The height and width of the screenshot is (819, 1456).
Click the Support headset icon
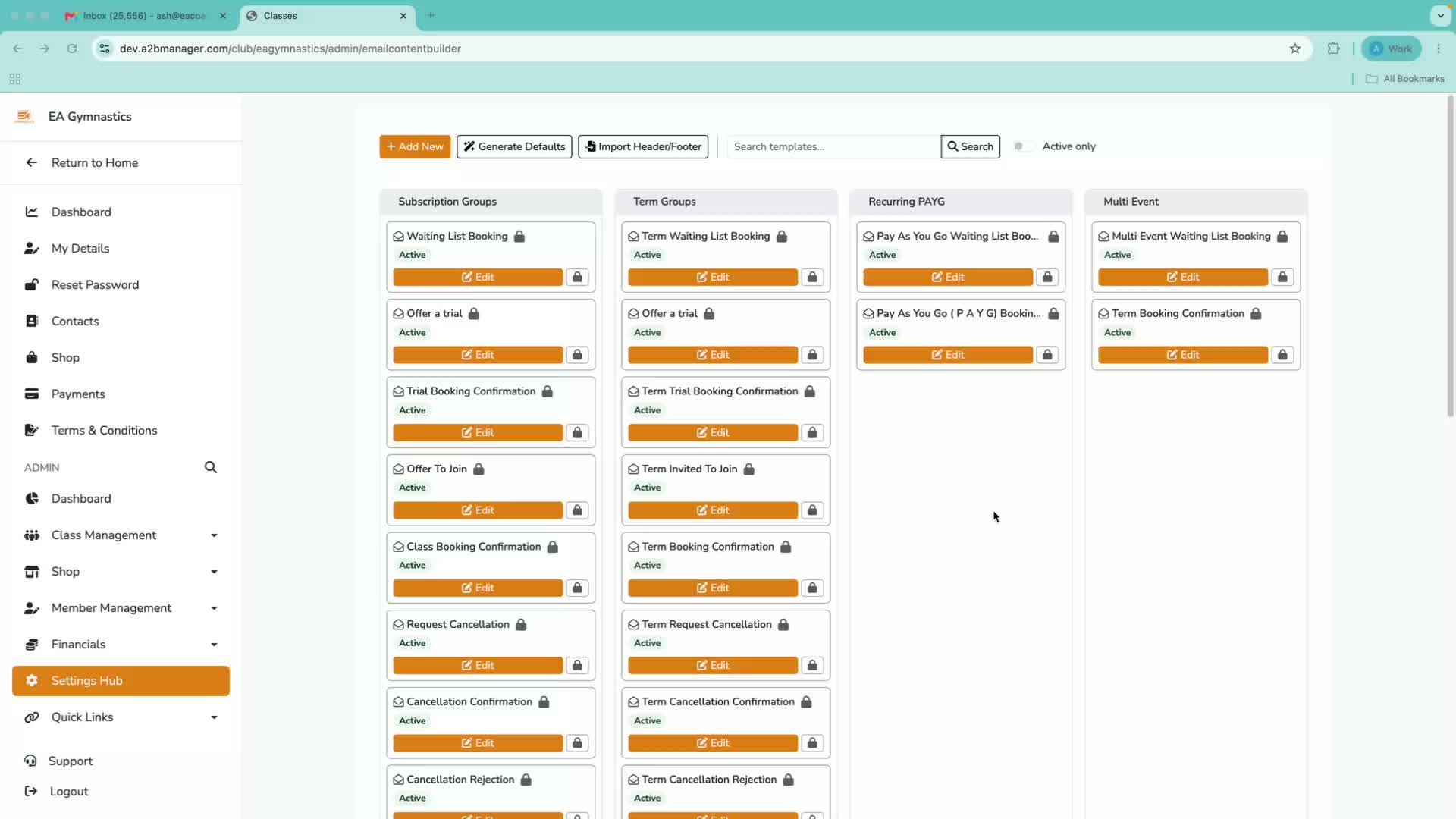[x=30, y=761]
